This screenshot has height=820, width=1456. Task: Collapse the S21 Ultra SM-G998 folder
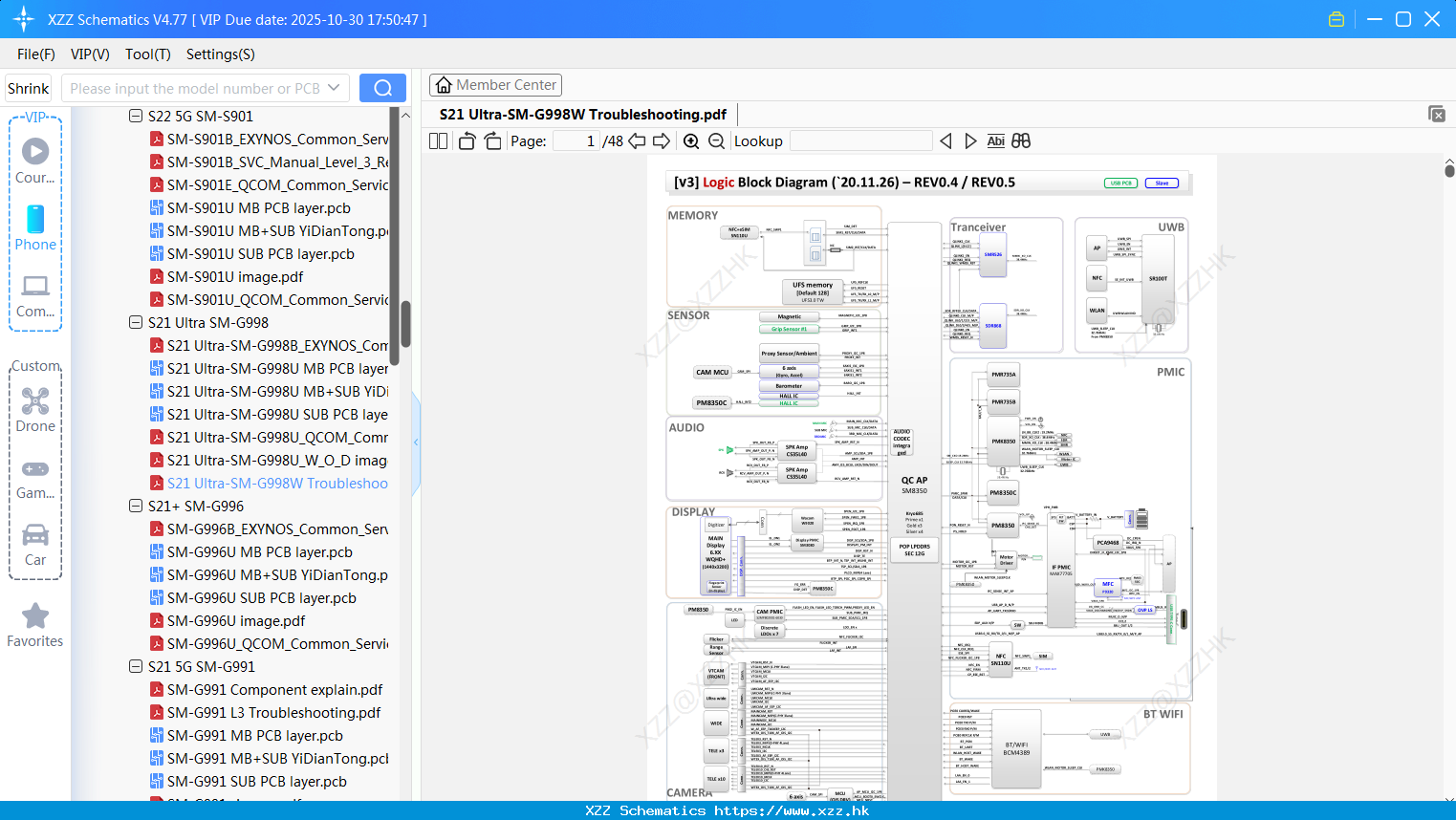(x=136, y=322)
